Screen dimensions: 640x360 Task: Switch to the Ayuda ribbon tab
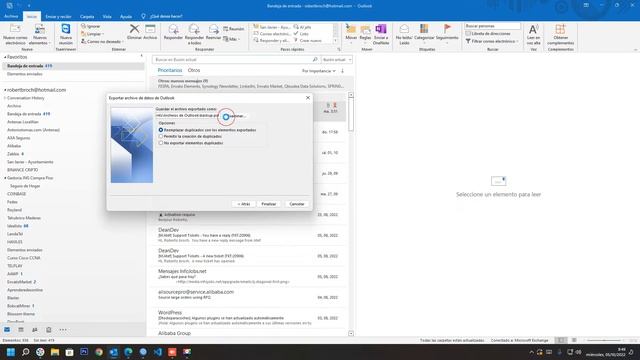click(126, 17)
